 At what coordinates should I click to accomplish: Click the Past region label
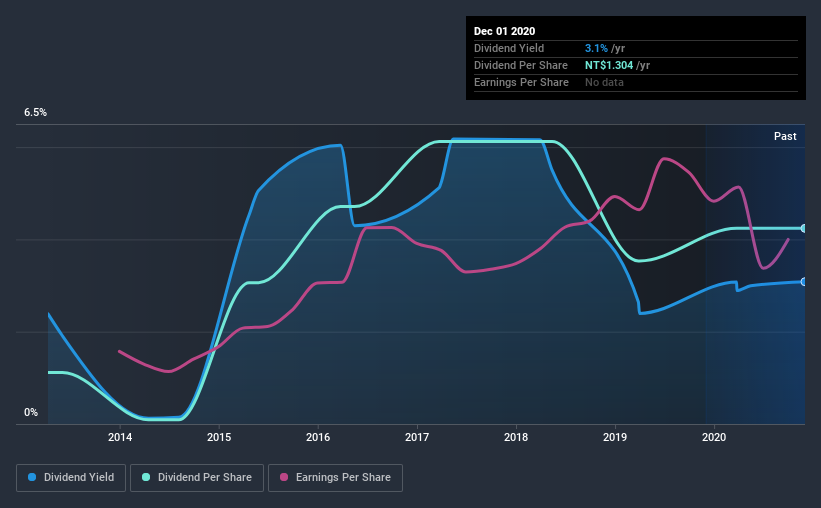point(785,136)
